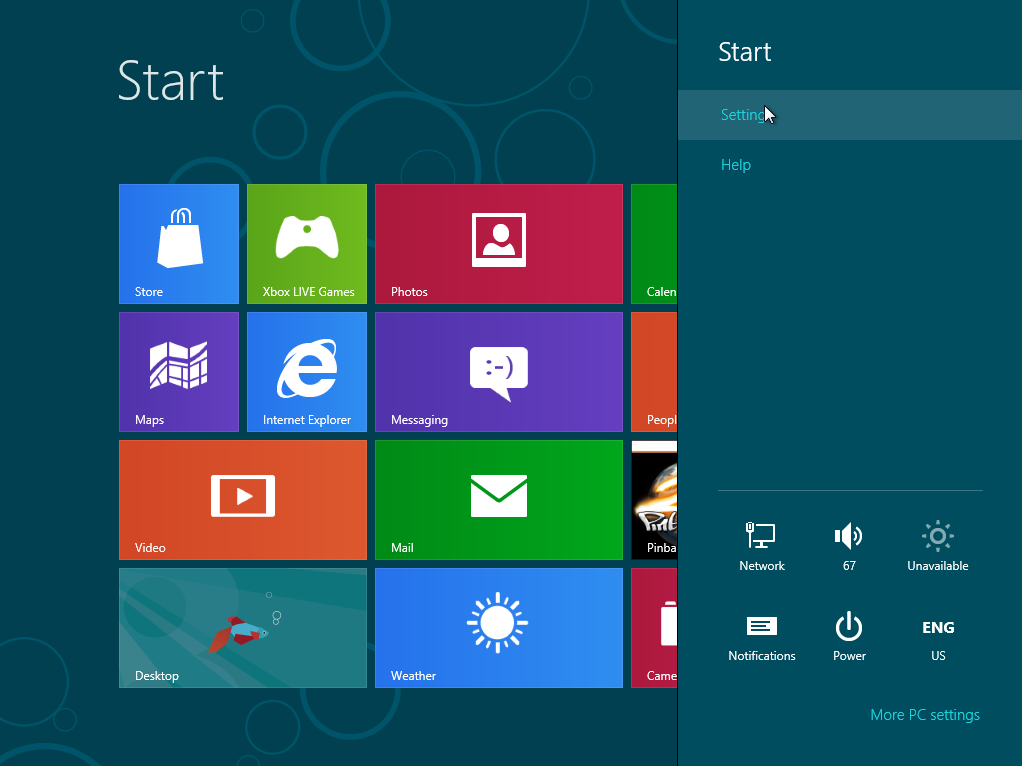Open the Video tile
Viewport: 1022px width, 766px height.
(242, 500)
